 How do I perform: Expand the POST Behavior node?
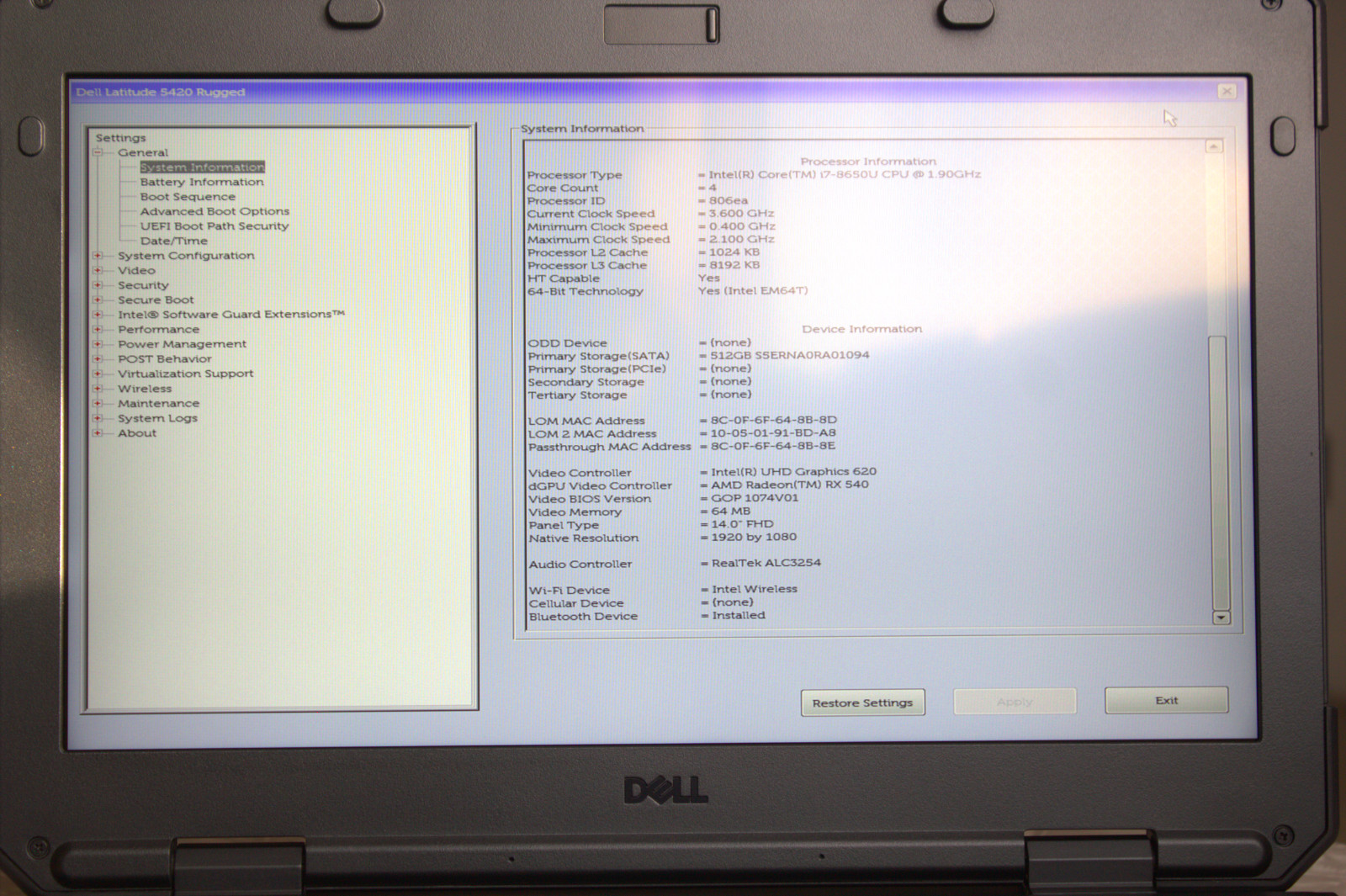98,358
